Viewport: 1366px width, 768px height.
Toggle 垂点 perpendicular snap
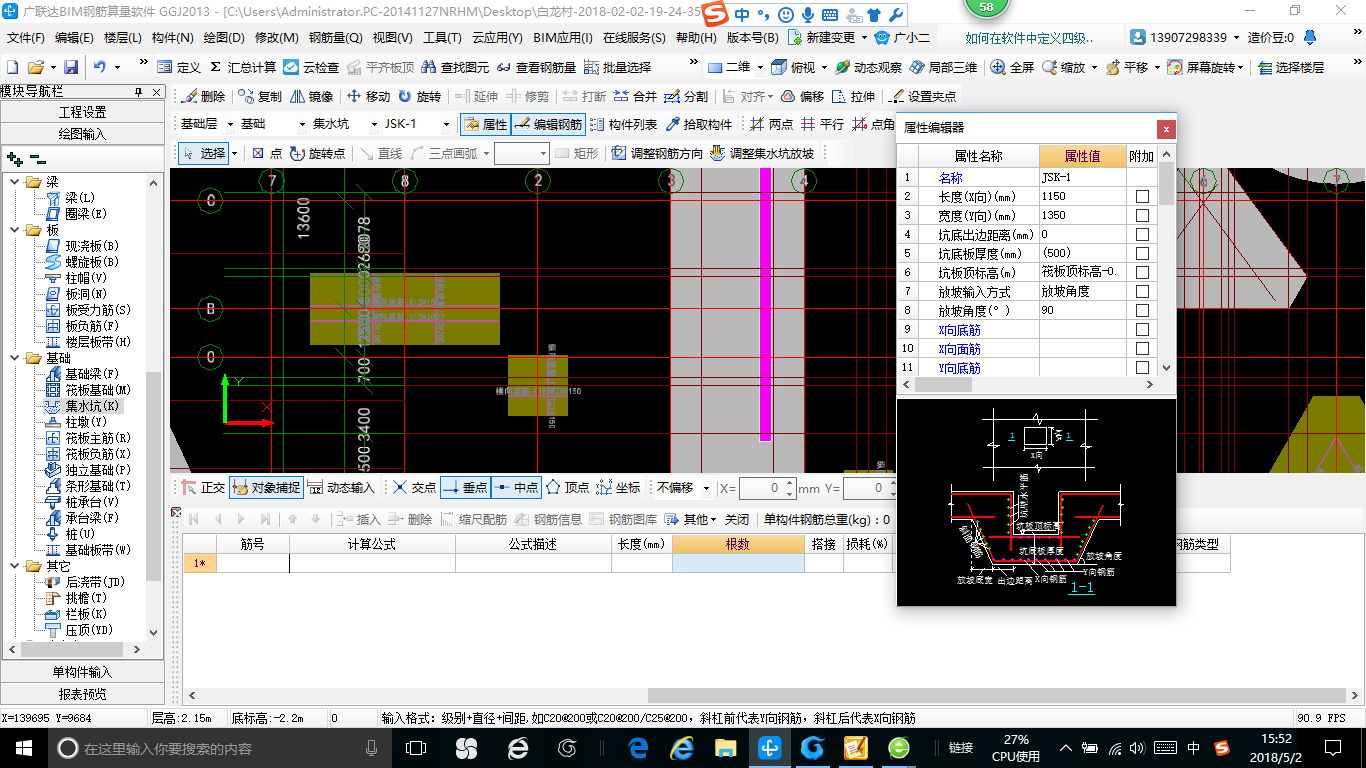[465, 488]
